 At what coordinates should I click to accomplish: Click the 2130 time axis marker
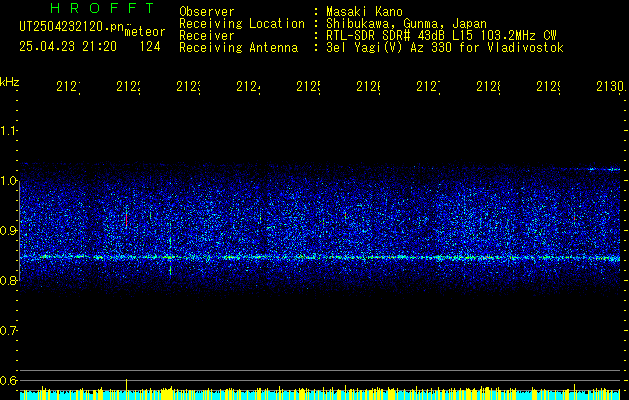pos(611,87)
